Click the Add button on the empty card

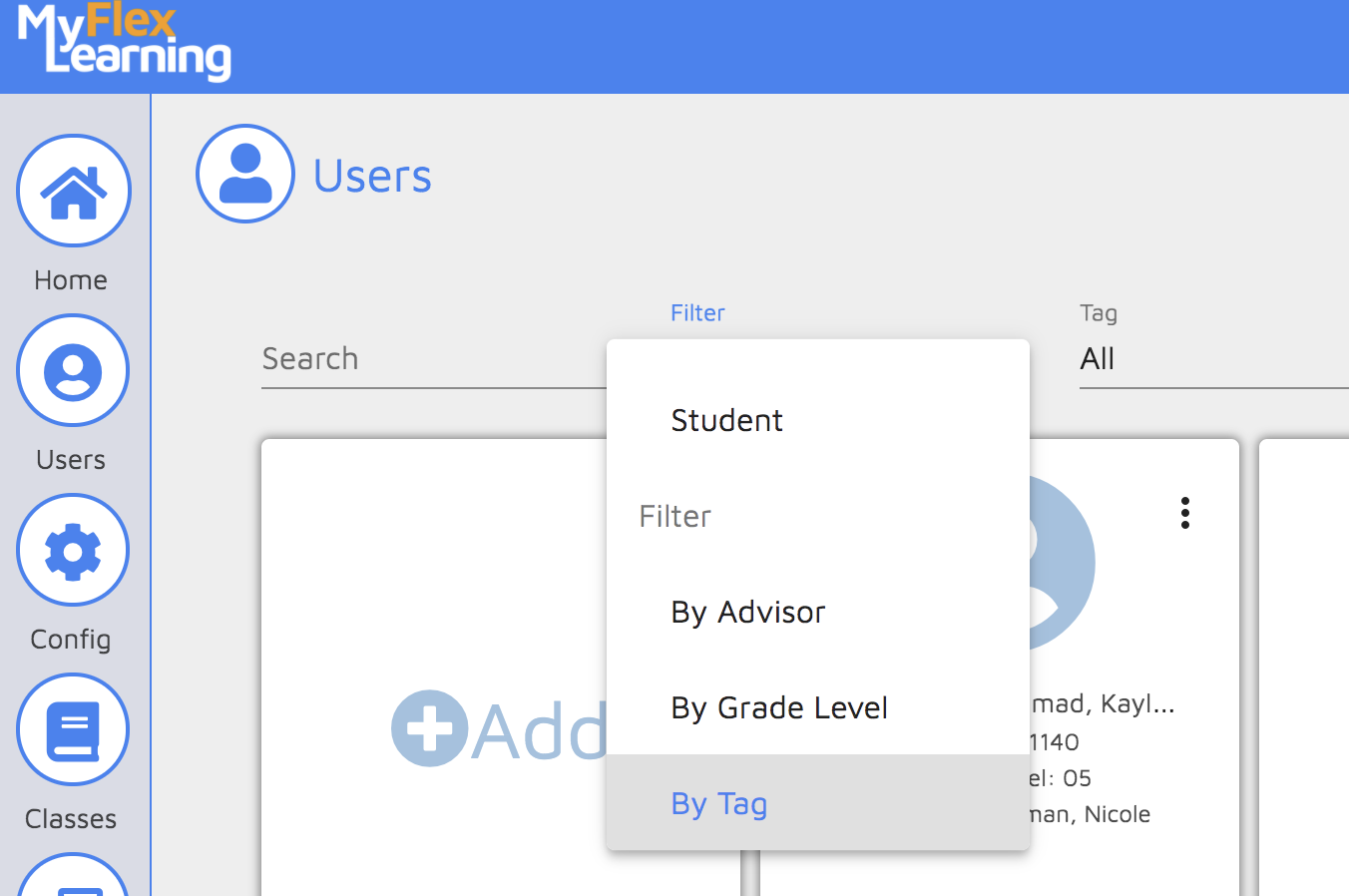point(499,728)
